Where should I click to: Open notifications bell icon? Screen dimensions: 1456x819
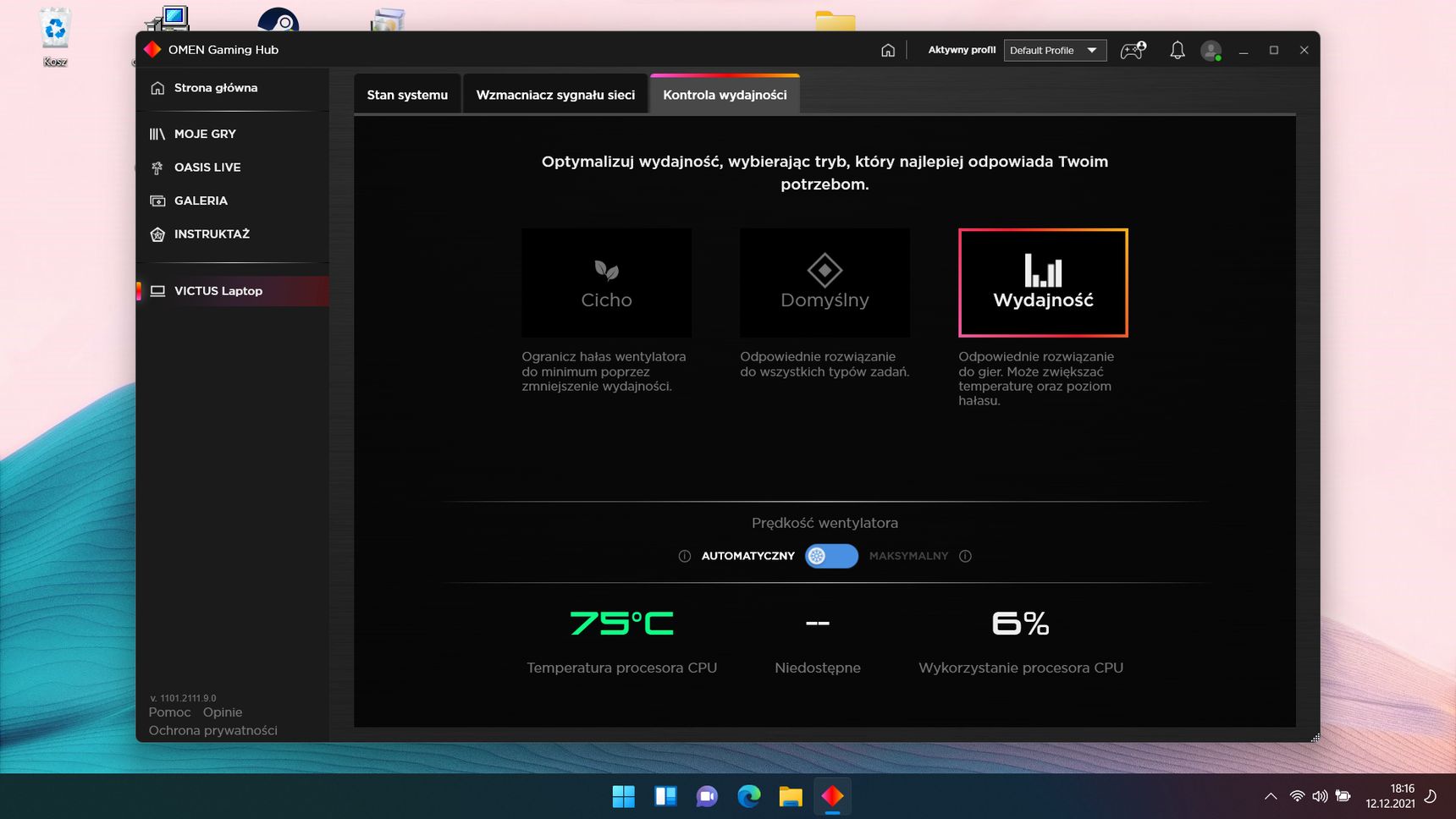coord(1177,50)
